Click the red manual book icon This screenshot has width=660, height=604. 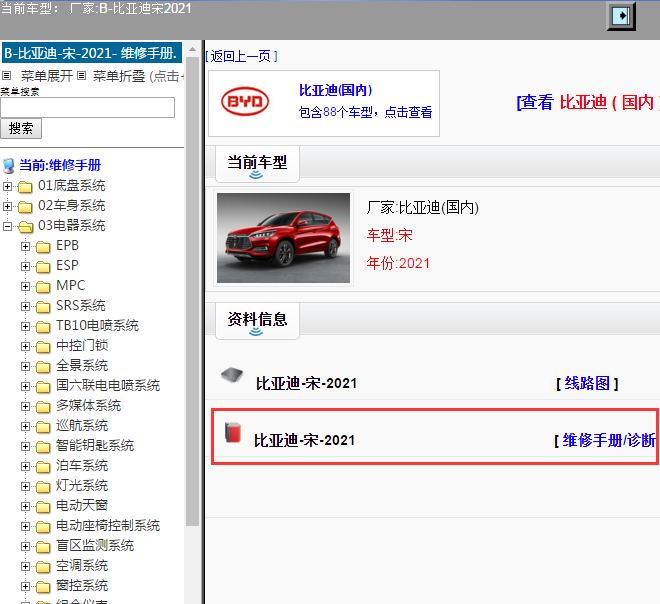(x=233, y=433)
